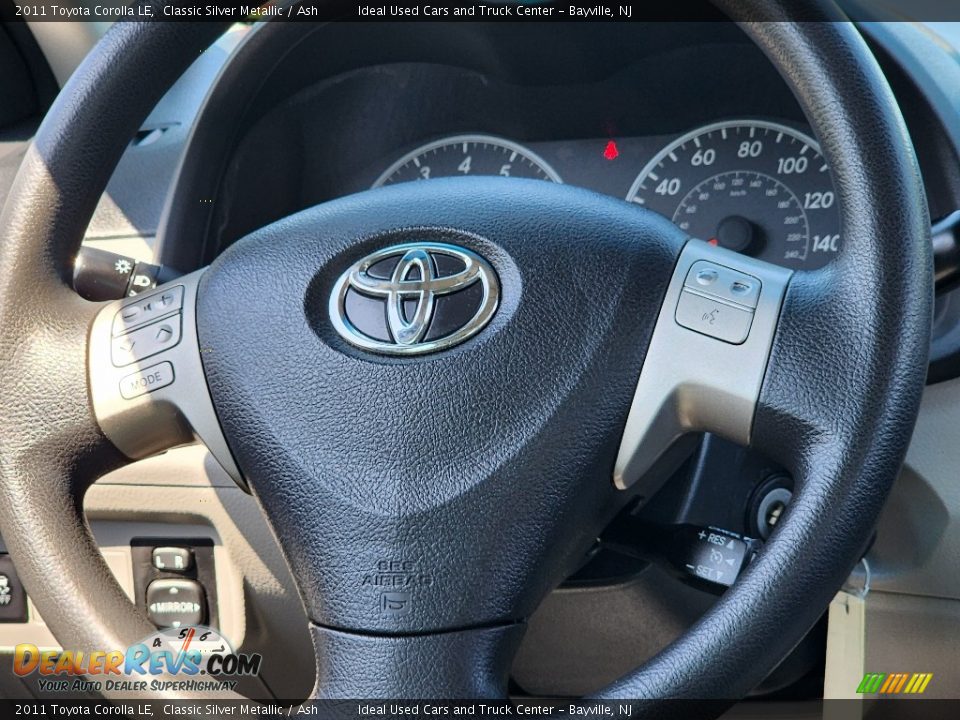Click the phone answer button
This screenshot has width=960, height=720.
[707, 277]
